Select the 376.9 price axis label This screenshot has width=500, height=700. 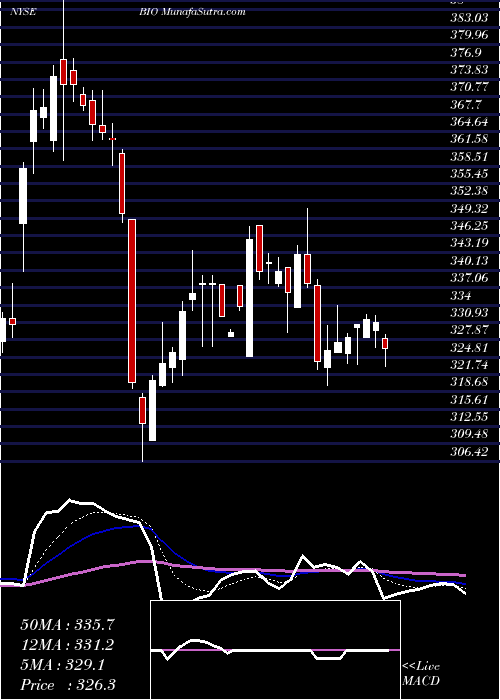(x=464, y=53)
